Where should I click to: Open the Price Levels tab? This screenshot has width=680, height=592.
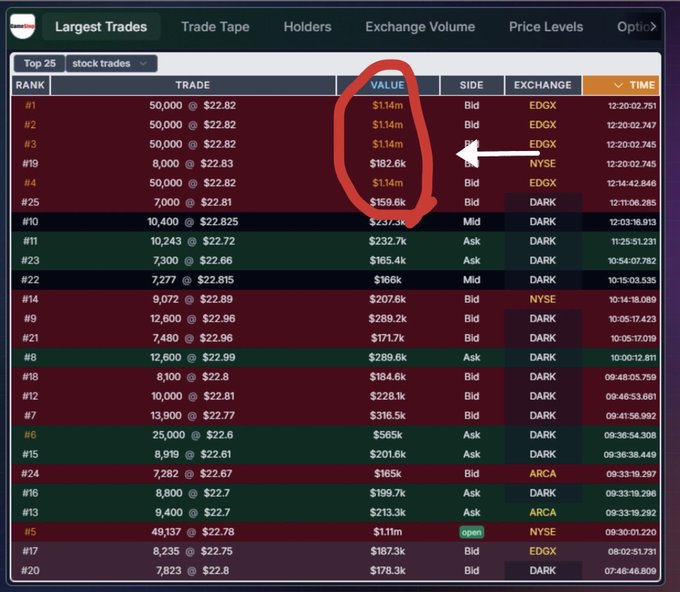tap(546, 27)
